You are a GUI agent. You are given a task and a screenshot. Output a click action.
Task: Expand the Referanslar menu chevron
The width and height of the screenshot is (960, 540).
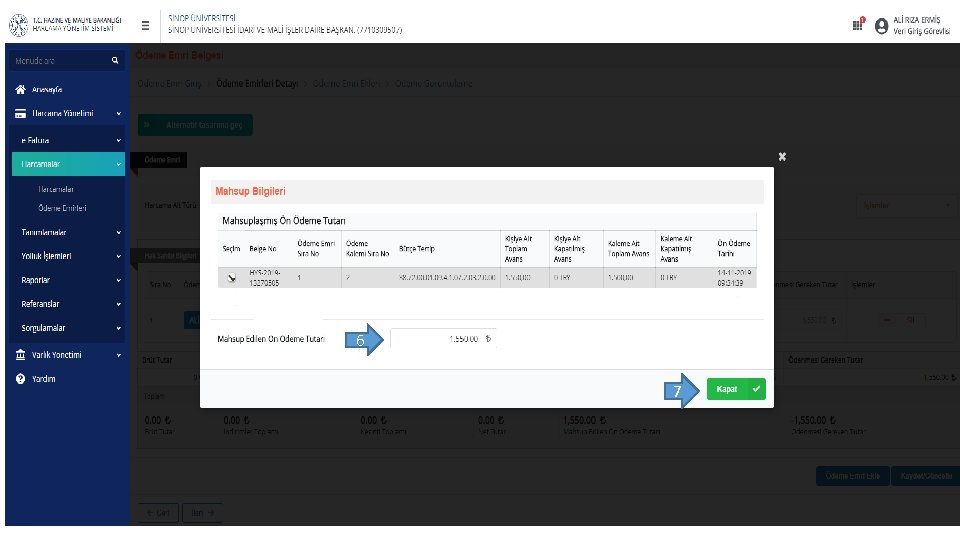pyautogui.click(x=119, y=304)
